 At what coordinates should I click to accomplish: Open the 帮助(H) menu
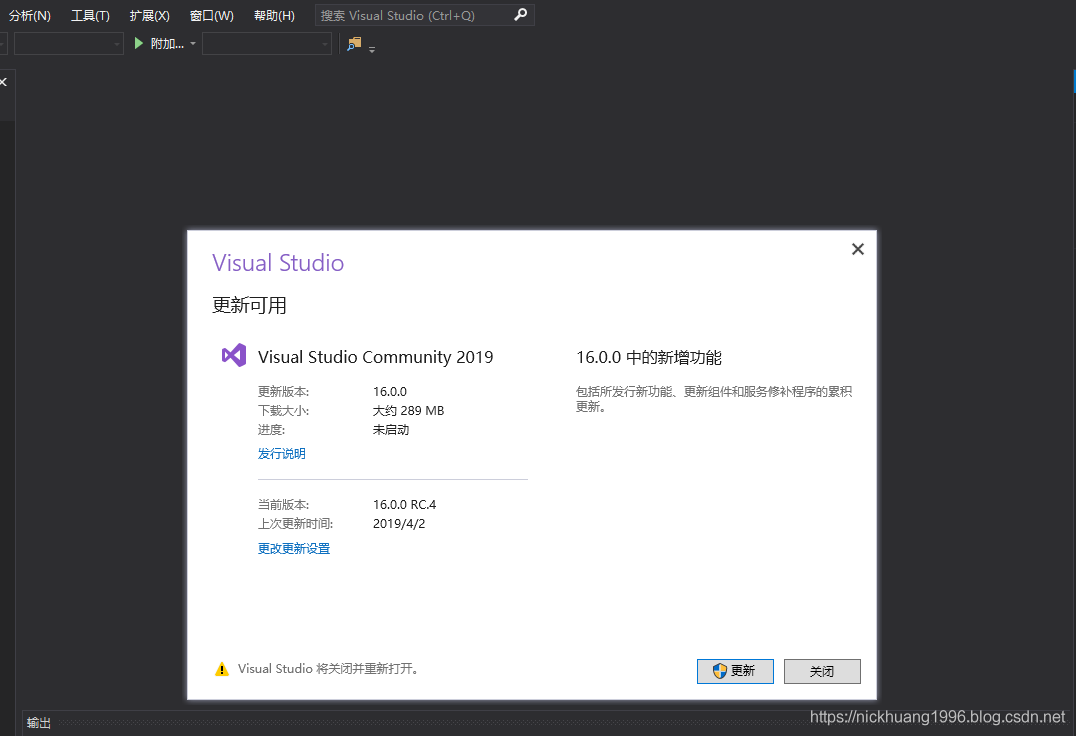(x=274, y=15)
